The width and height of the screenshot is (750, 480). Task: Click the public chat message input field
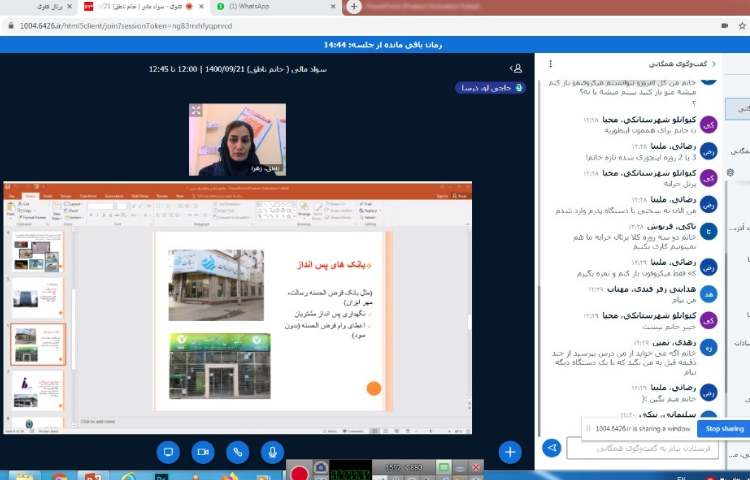pyautogui.click(x=642, y=448)
